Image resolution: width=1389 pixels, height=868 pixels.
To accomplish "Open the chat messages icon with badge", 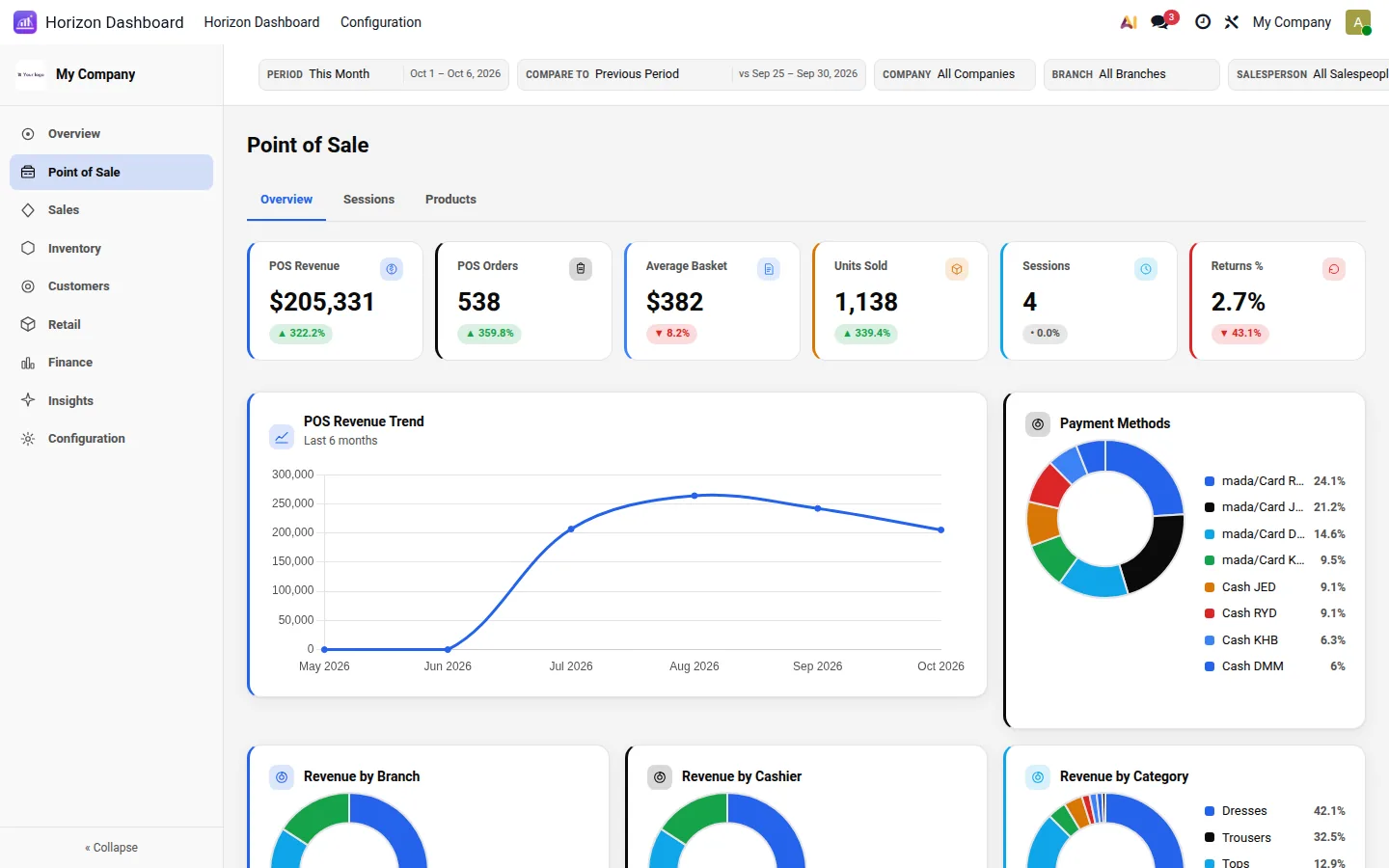I will [1160, 22].
